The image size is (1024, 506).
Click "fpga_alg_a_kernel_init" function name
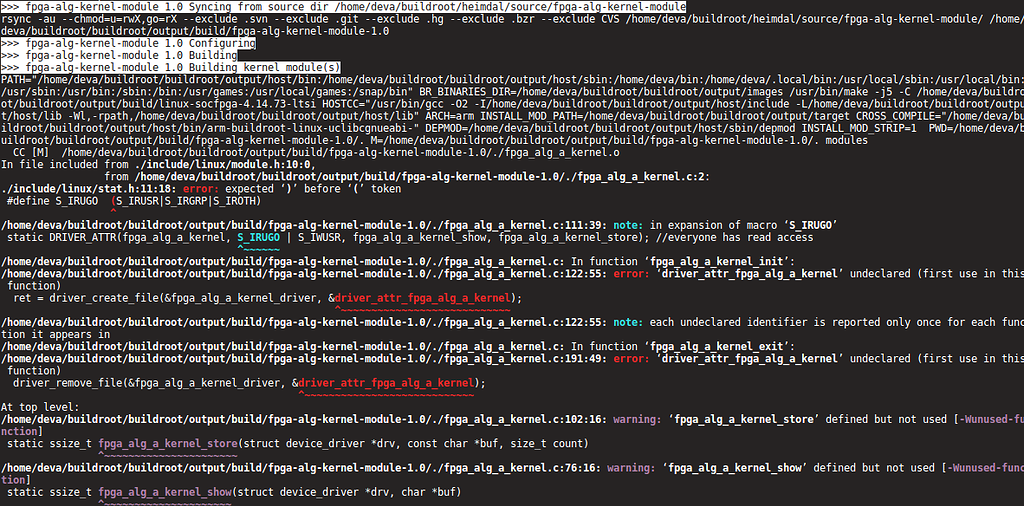point(717,262)
